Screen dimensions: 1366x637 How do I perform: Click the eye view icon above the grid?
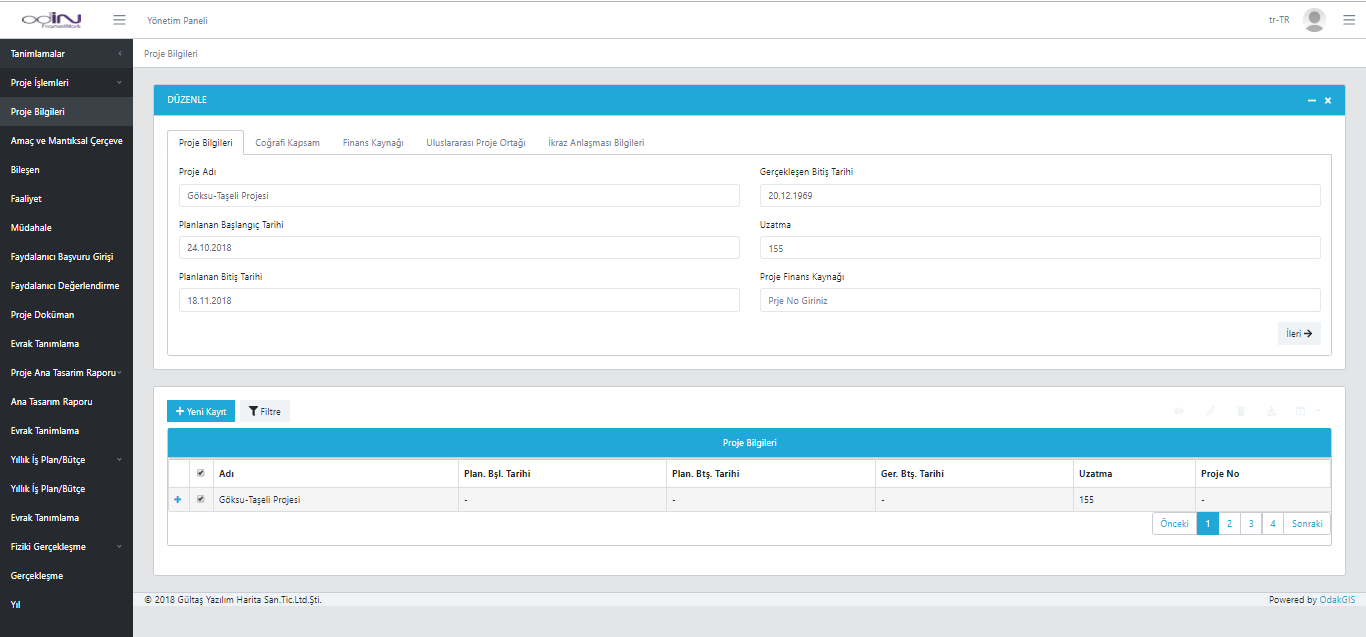click(1179, 411)
